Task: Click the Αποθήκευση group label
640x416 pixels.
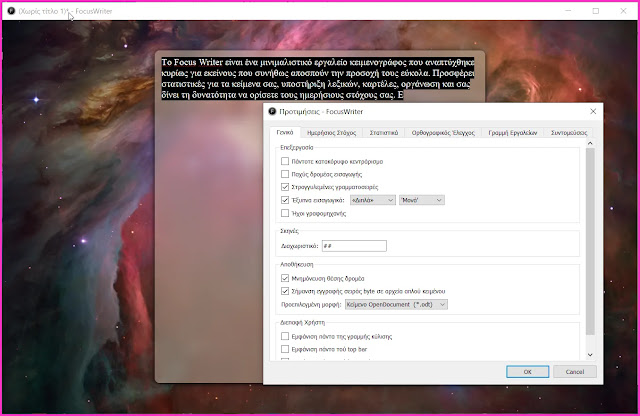Action: (297, 264)
